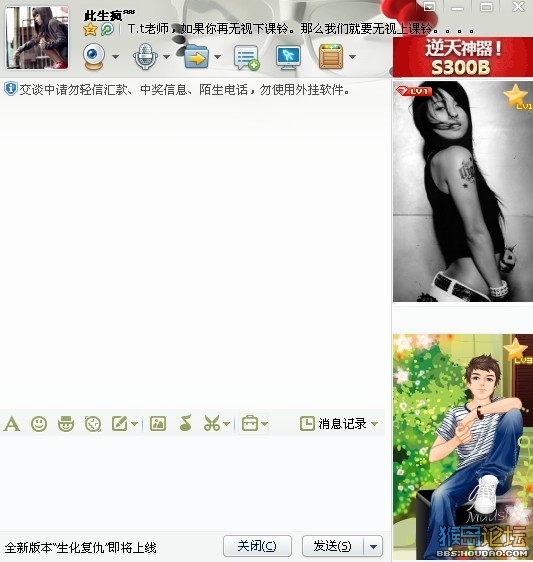
Task: Open the send options arrow beside 发送
Action: pyautogui.click(x=373, y=547)
